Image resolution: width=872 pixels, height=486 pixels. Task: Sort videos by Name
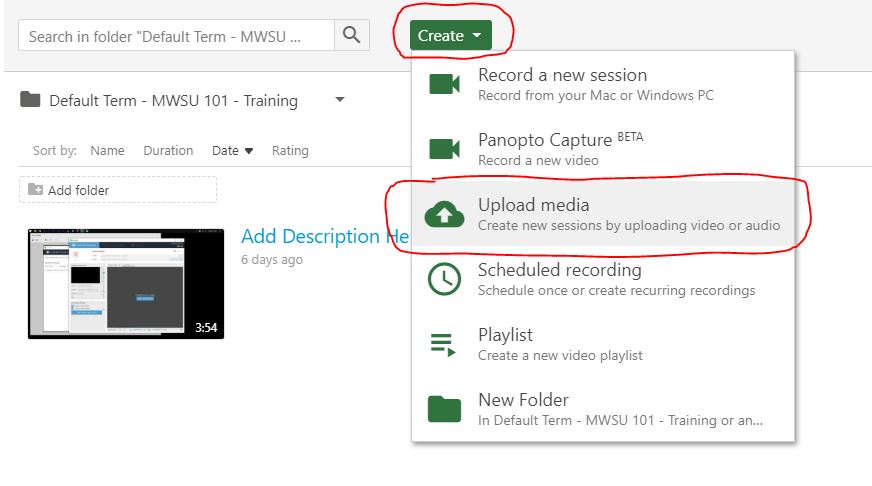tap(107, 151)
